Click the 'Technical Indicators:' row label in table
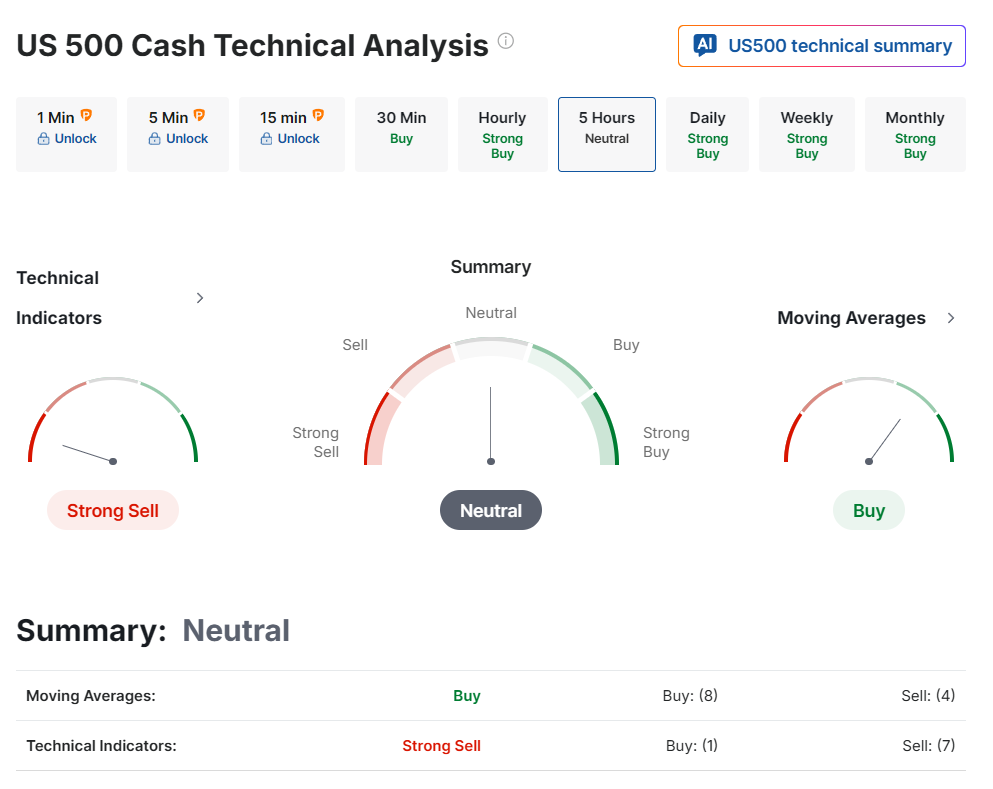The height and width of the screenshot is (789, 993). coord(101,746)
